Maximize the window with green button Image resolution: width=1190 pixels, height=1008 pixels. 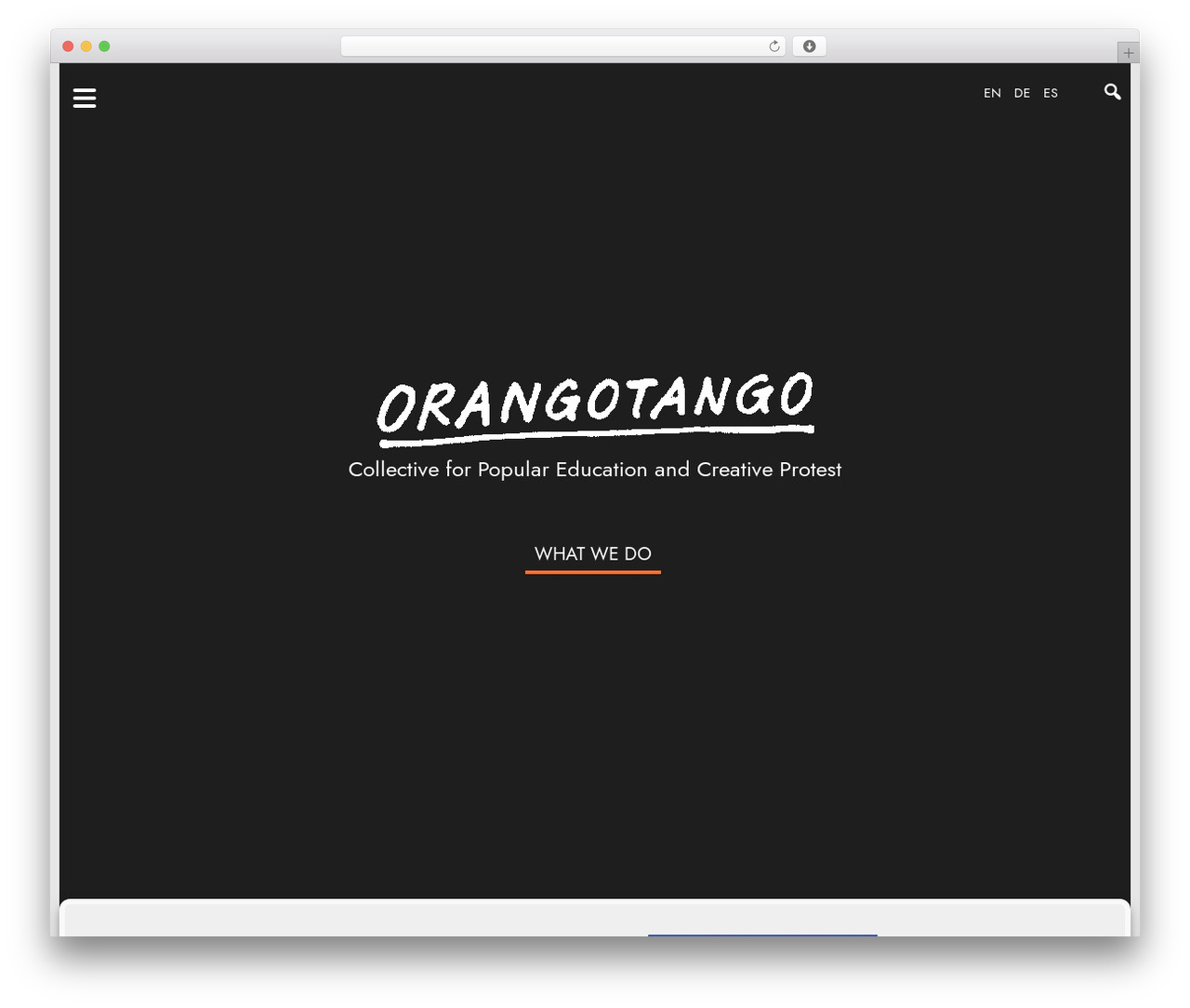click(104, 46)
